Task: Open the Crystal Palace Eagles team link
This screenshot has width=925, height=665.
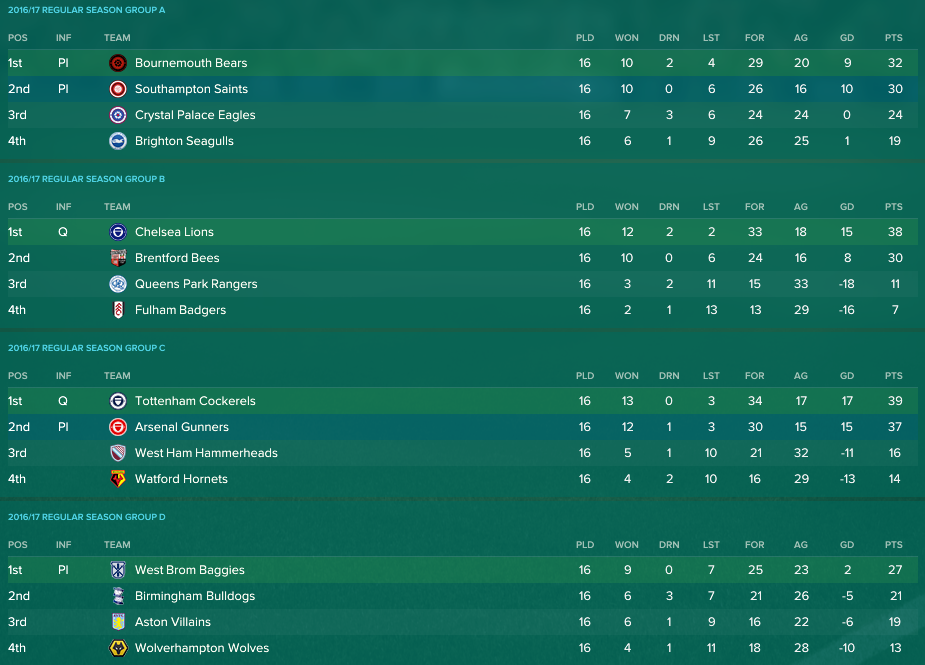Action: tap(195, 115)
